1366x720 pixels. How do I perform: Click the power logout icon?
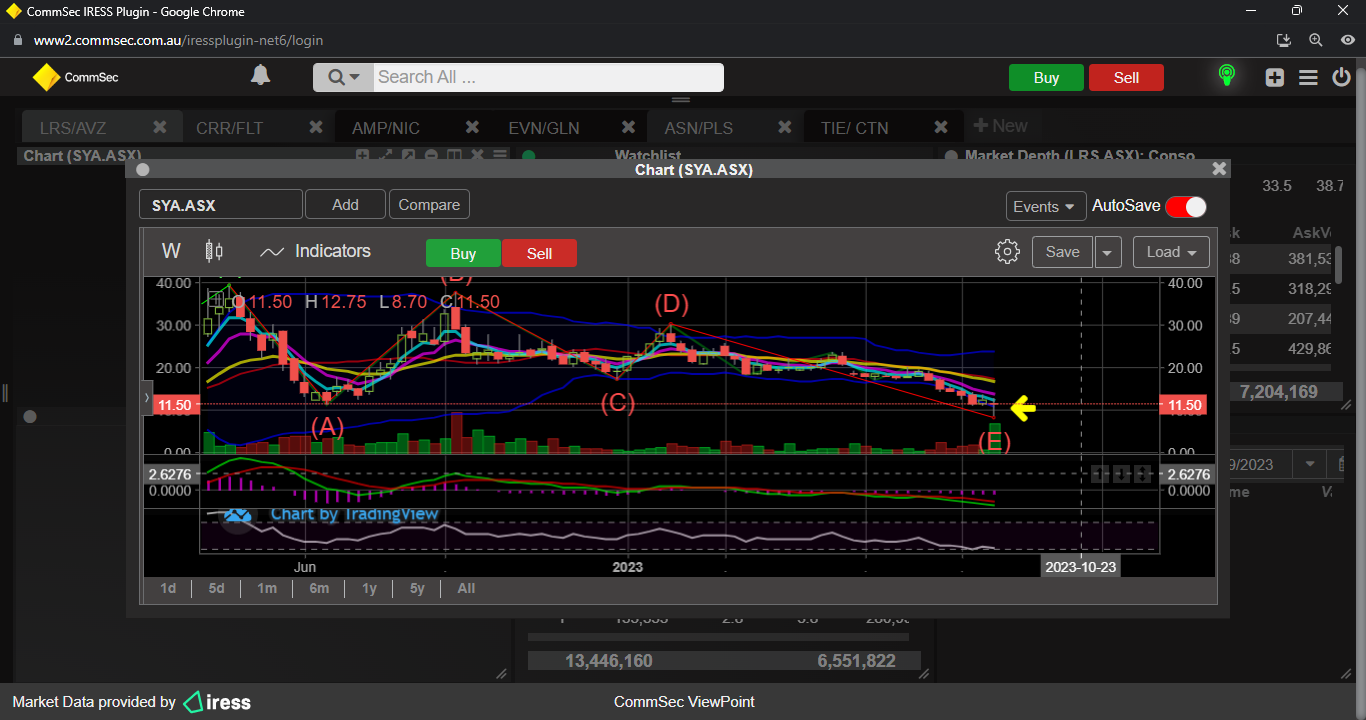[1341, 77]
